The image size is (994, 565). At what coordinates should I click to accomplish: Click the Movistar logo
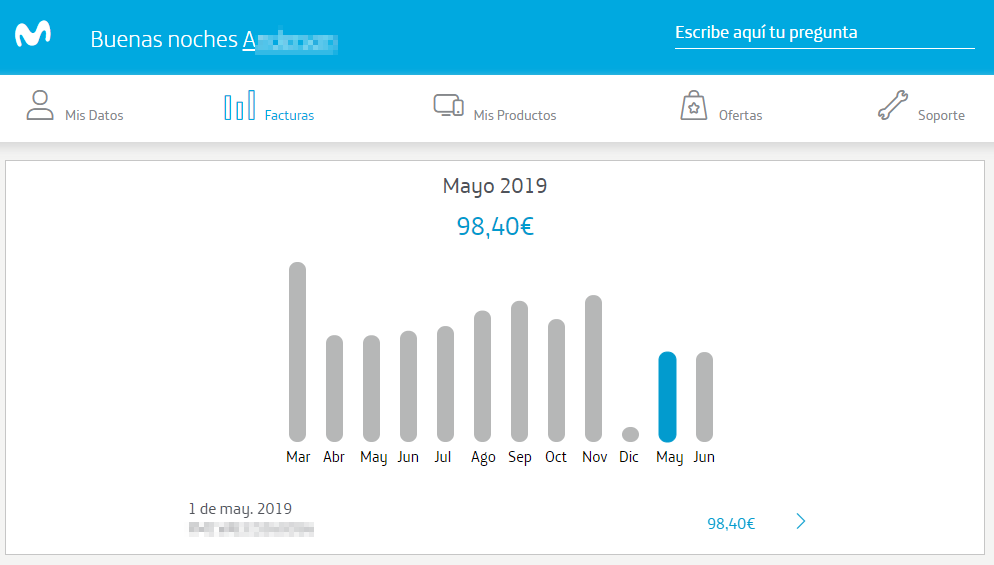click(x=33, y=36)
